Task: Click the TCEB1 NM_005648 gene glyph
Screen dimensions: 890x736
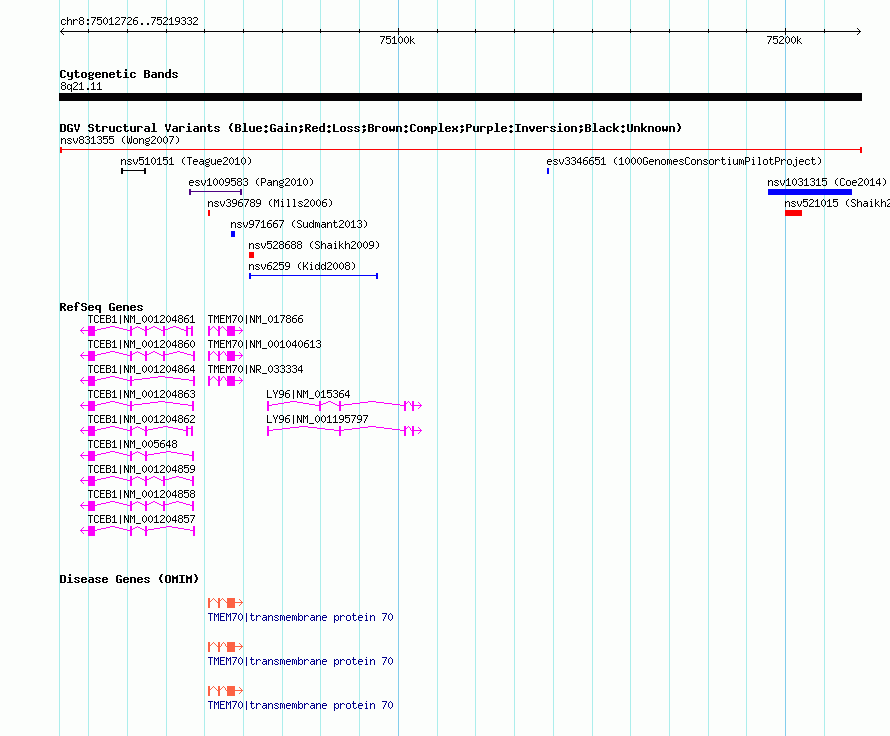Action: point(137,456)
